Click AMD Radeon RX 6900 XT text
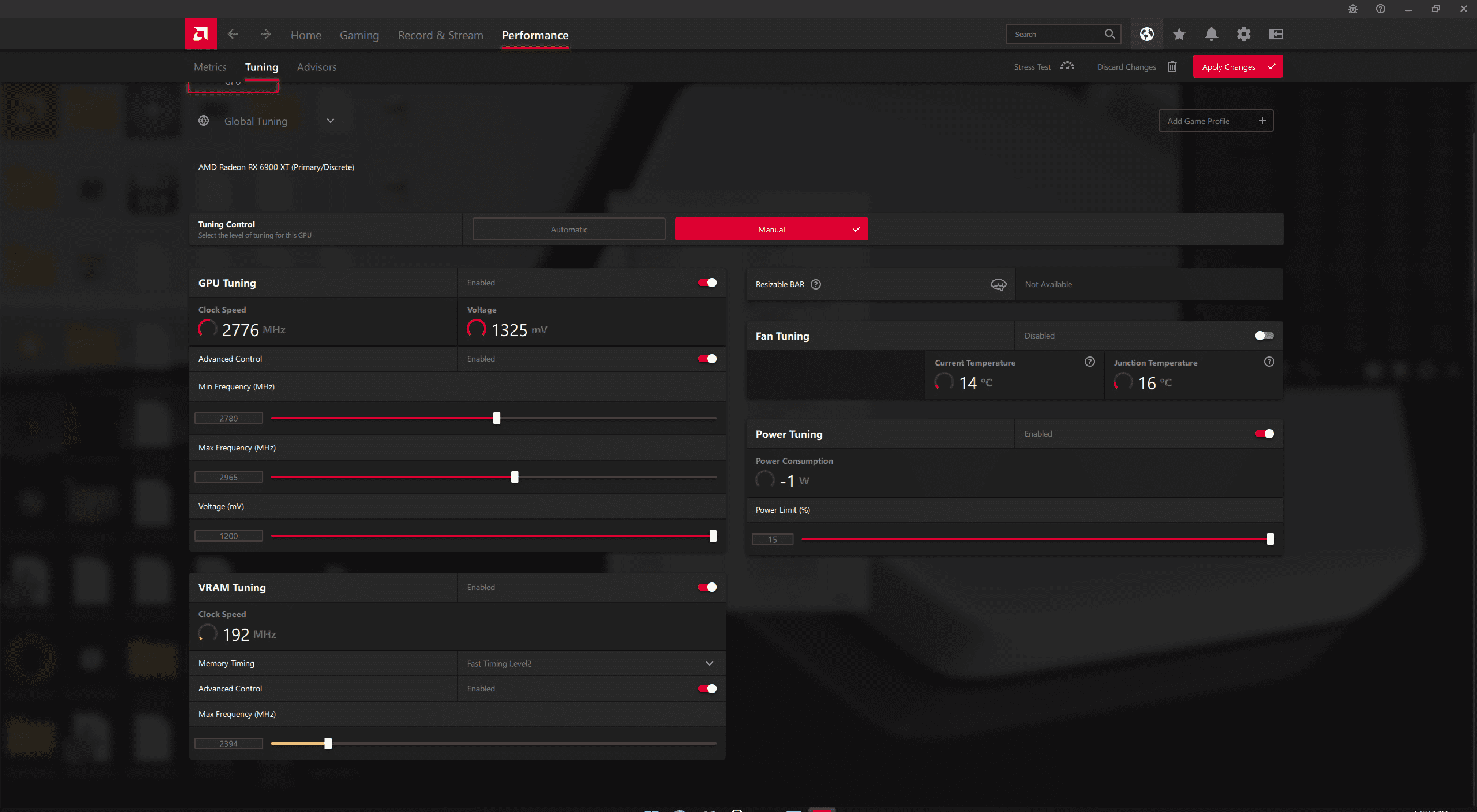The height and width of the screenshot is (812, 1477). (276, 167)
